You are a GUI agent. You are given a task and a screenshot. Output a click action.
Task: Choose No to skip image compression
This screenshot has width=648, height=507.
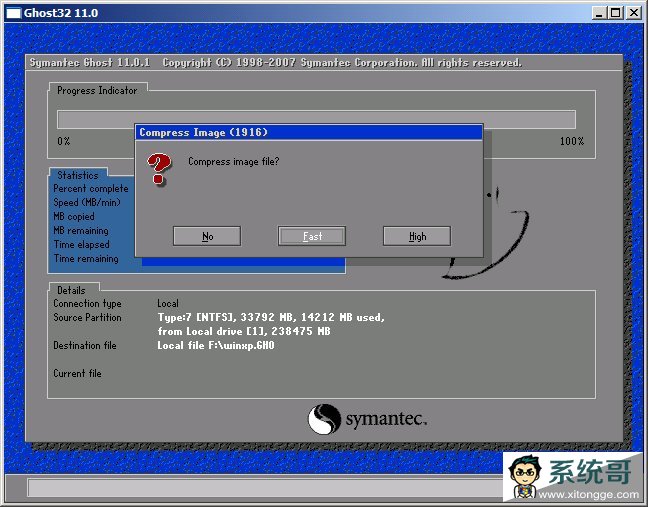point(207,236)
